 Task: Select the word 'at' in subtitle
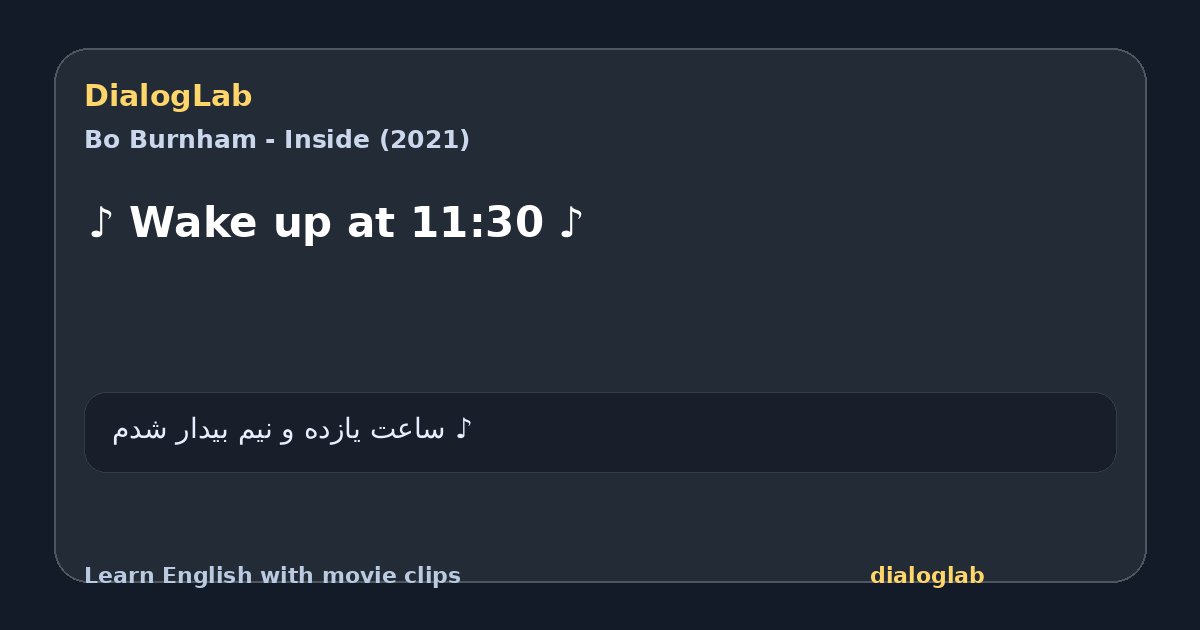pyautogui.click(x=372, y=224)
